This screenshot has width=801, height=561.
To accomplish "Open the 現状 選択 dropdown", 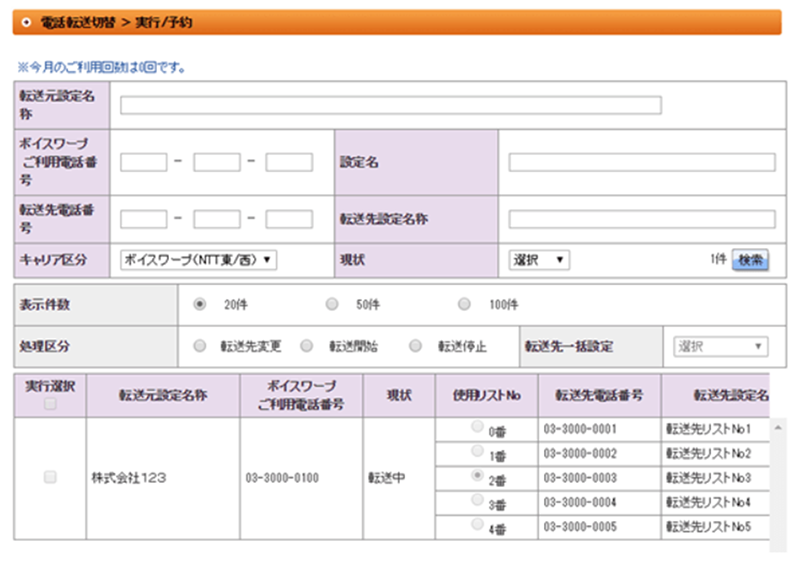I will pos(539,260).
